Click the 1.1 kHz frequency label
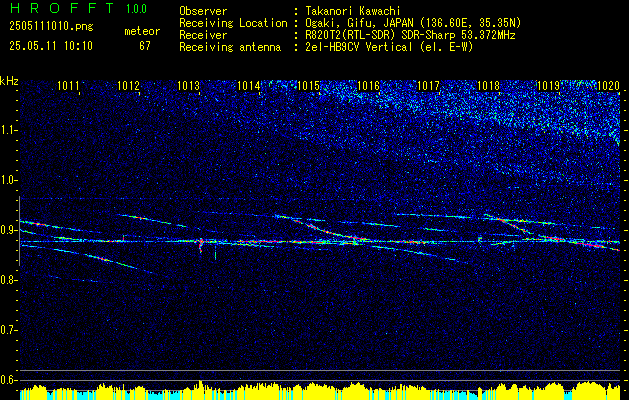 click(8, 130)
